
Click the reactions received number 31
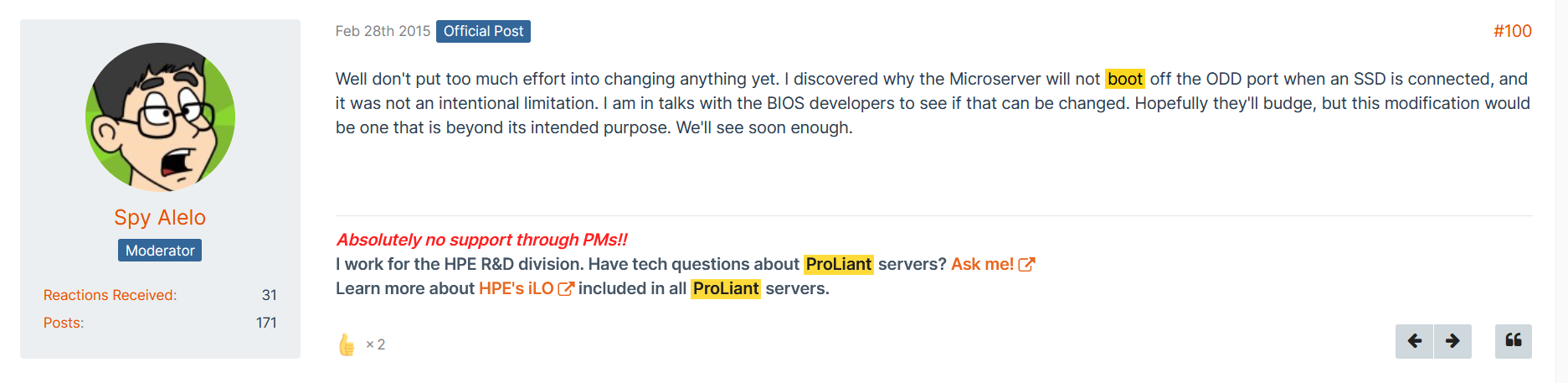(x=269, y=295)
